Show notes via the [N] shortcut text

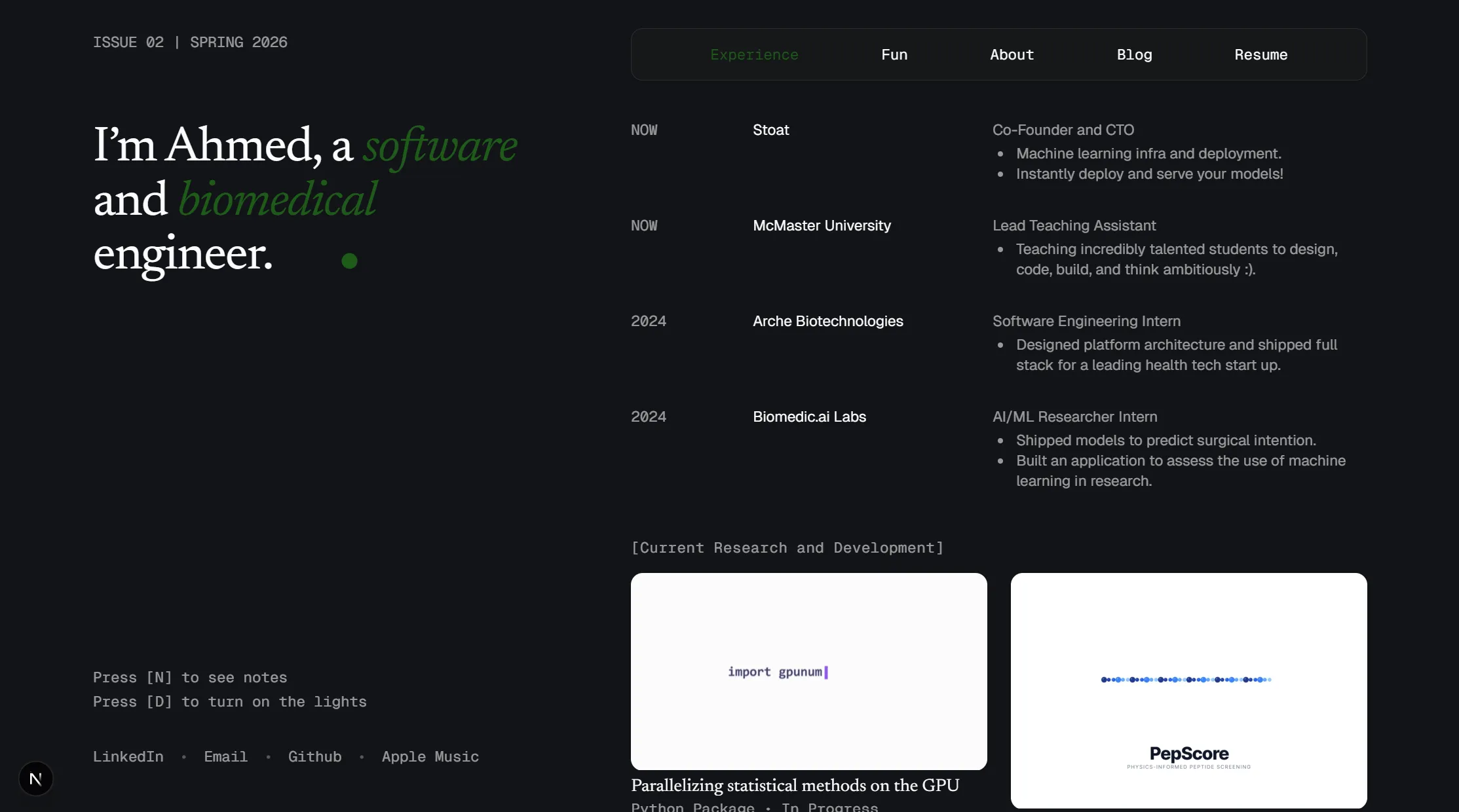pyautogui.click(x=189, y=677)
